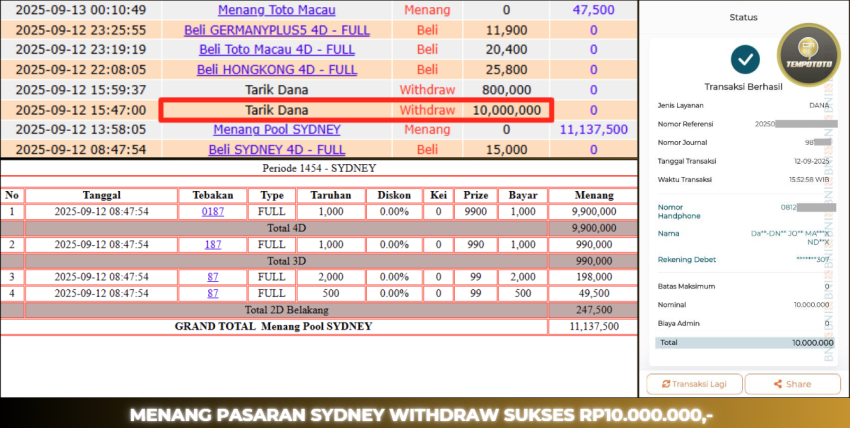
Task: Click Tarik Dana text in 15:47:00 row
Action: coord(276,111)
